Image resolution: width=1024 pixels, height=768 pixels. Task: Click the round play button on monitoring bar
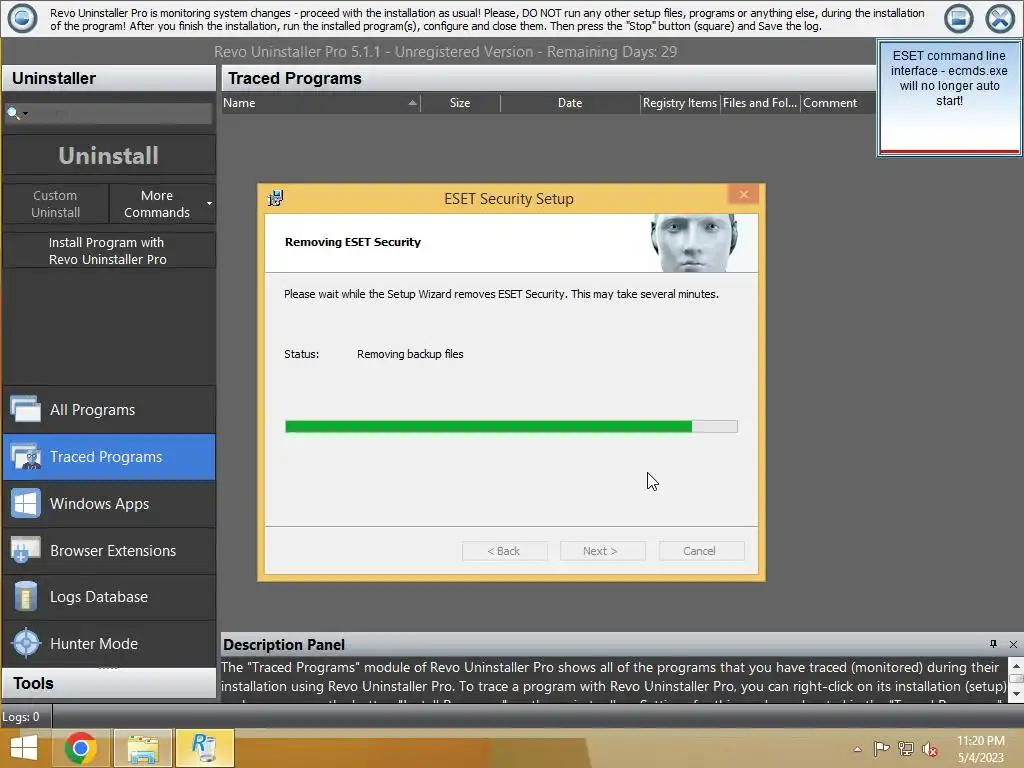(x=22, y=18)
